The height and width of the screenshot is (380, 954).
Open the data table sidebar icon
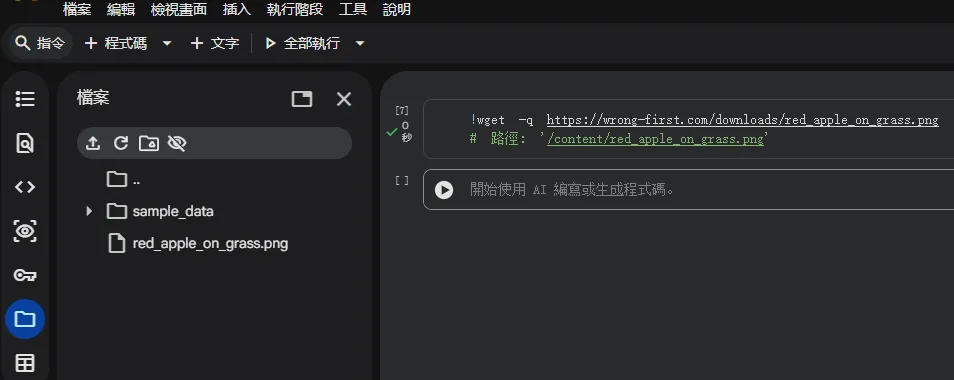[25, 363]
